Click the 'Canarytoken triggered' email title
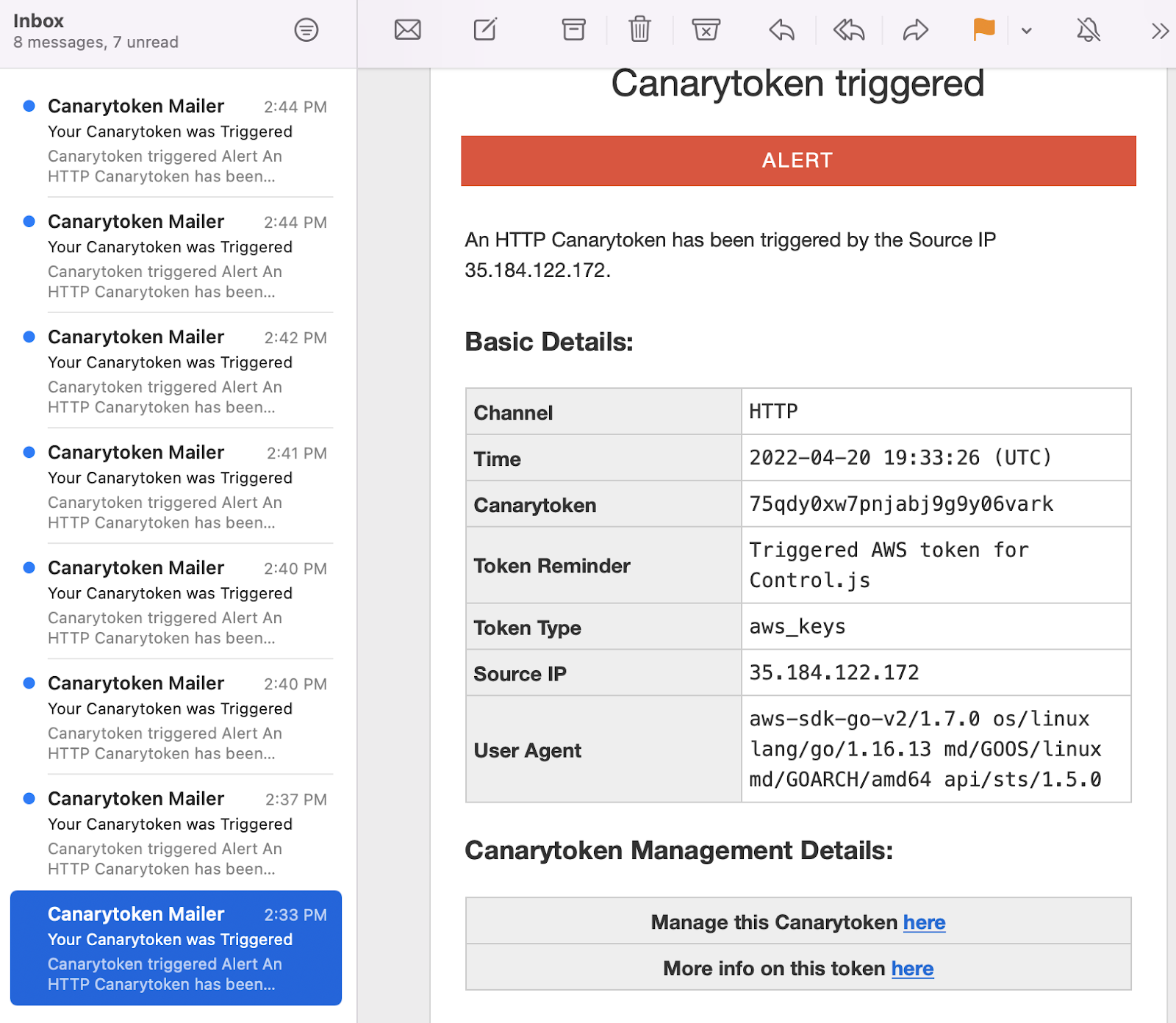This screenshot has height=1023, width=1176. click(797, 83)
